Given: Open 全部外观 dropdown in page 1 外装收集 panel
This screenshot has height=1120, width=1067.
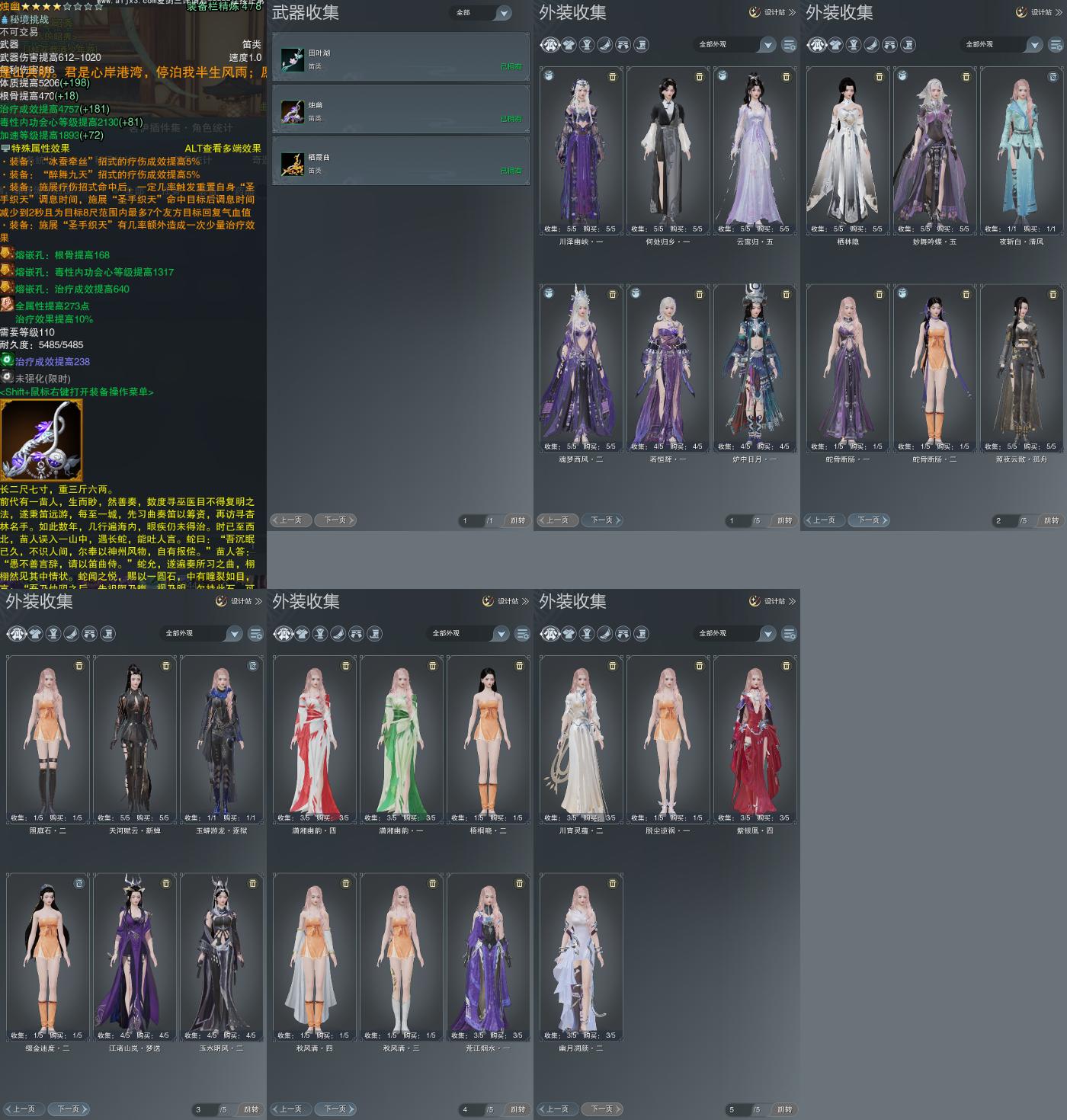Looking at the screenshot, I should tap(735, 45).
